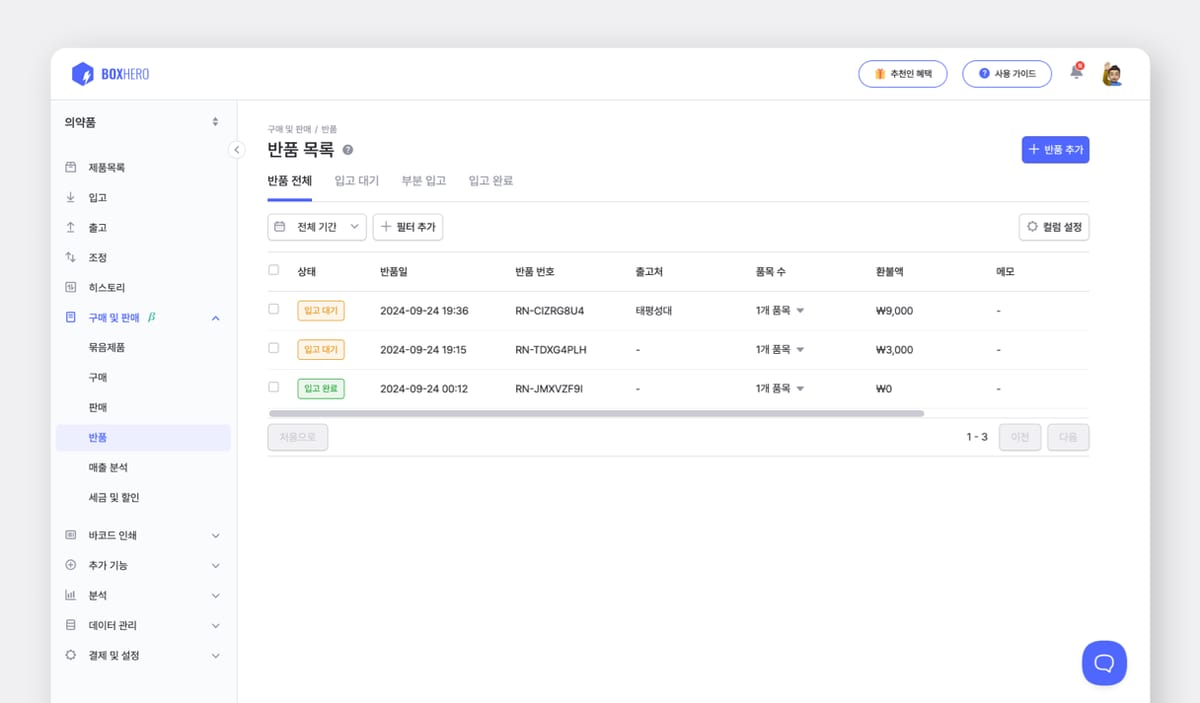Open the notification bell icon
Image resolution: width=1200 pixels, height=703 pixels.
(x=1076, y=73)
